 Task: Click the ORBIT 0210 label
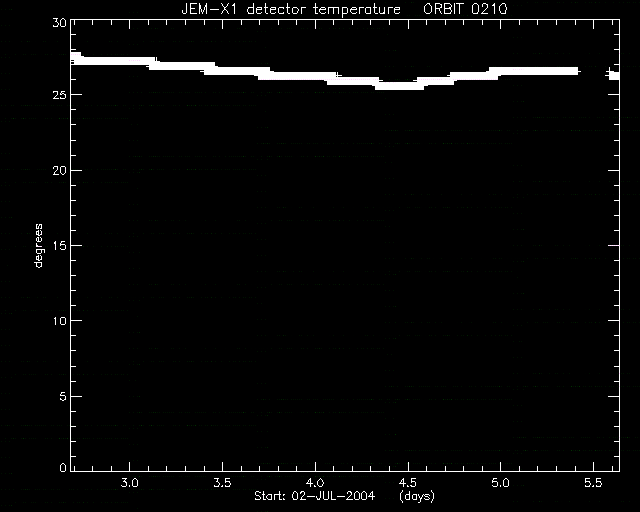click(x=465, y=9)
